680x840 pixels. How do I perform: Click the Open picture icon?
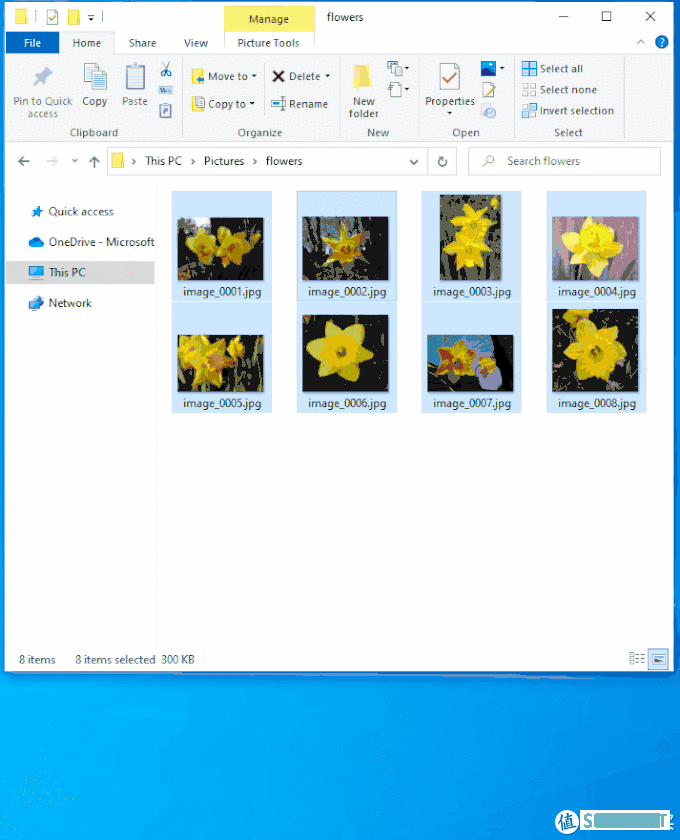[x=488, y=68]
